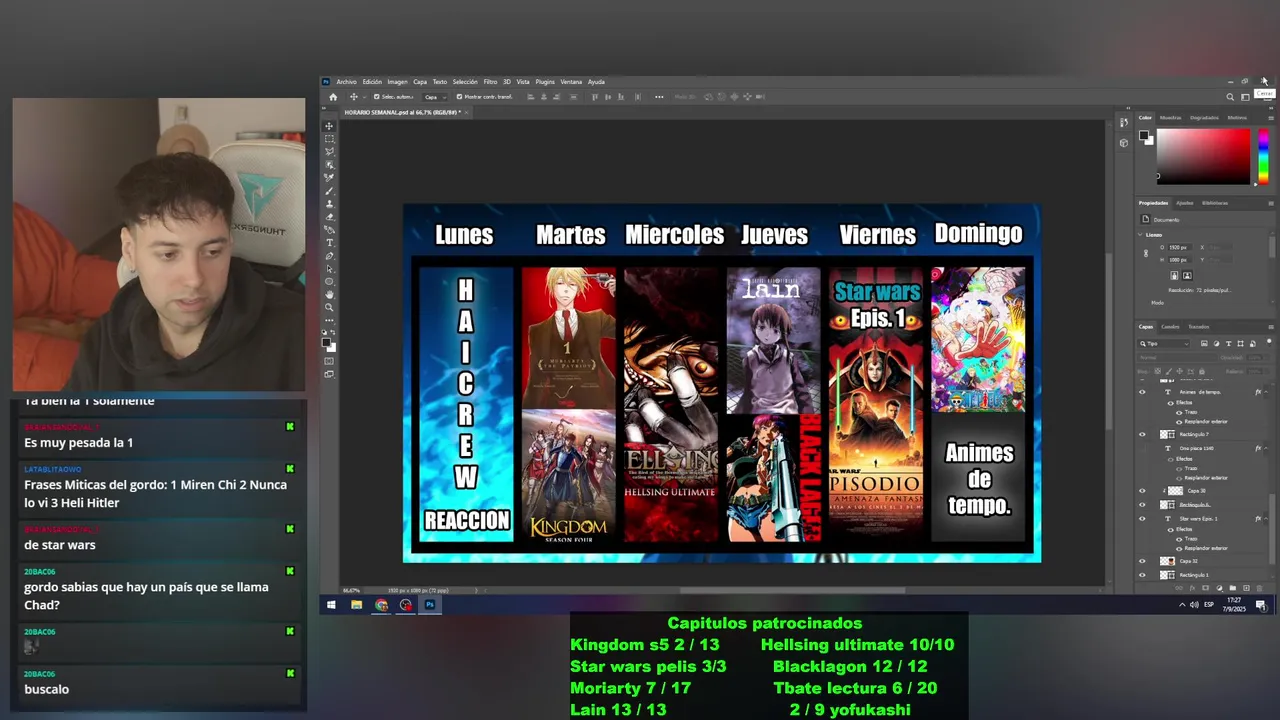Open more alignment options three dots

pos(659,97)
